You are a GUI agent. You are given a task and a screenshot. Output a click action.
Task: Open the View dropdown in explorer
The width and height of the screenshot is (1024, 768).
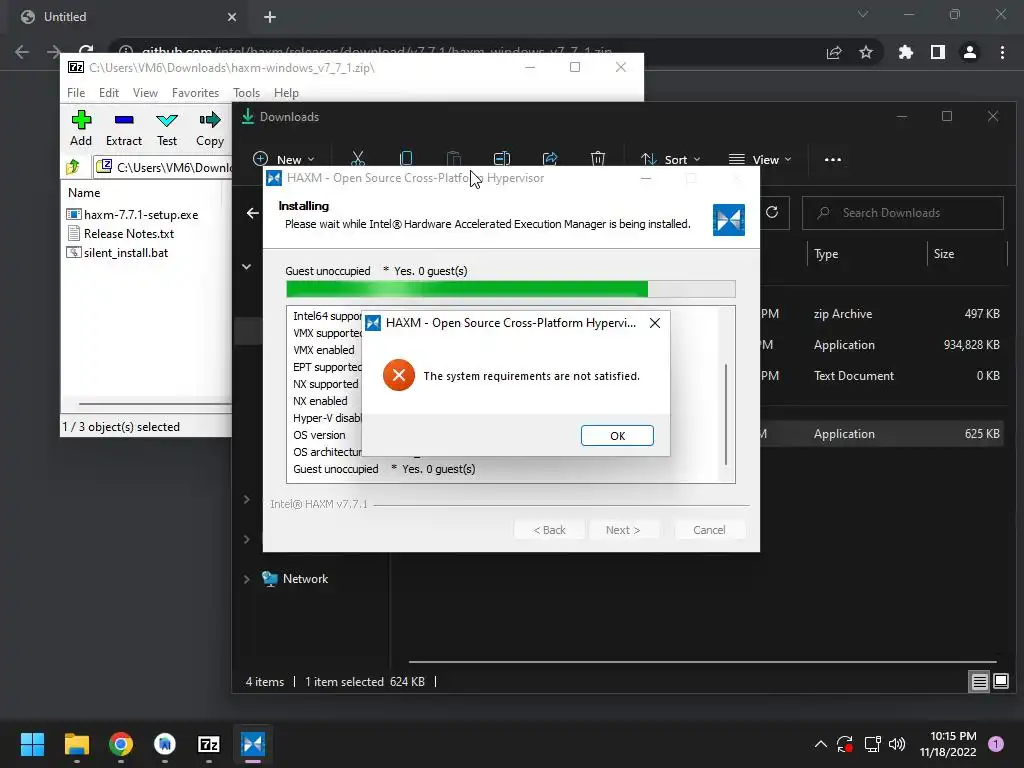coord(760,159)
